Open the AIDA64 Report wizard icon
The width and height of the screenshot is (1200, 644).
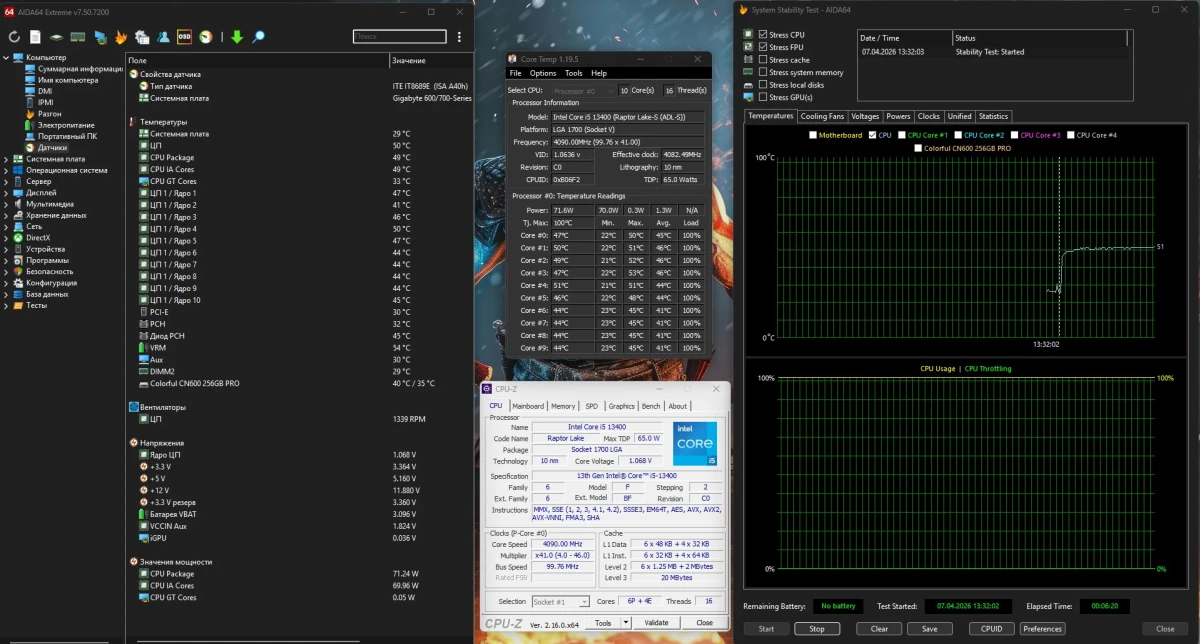click(x=35, y=37)
